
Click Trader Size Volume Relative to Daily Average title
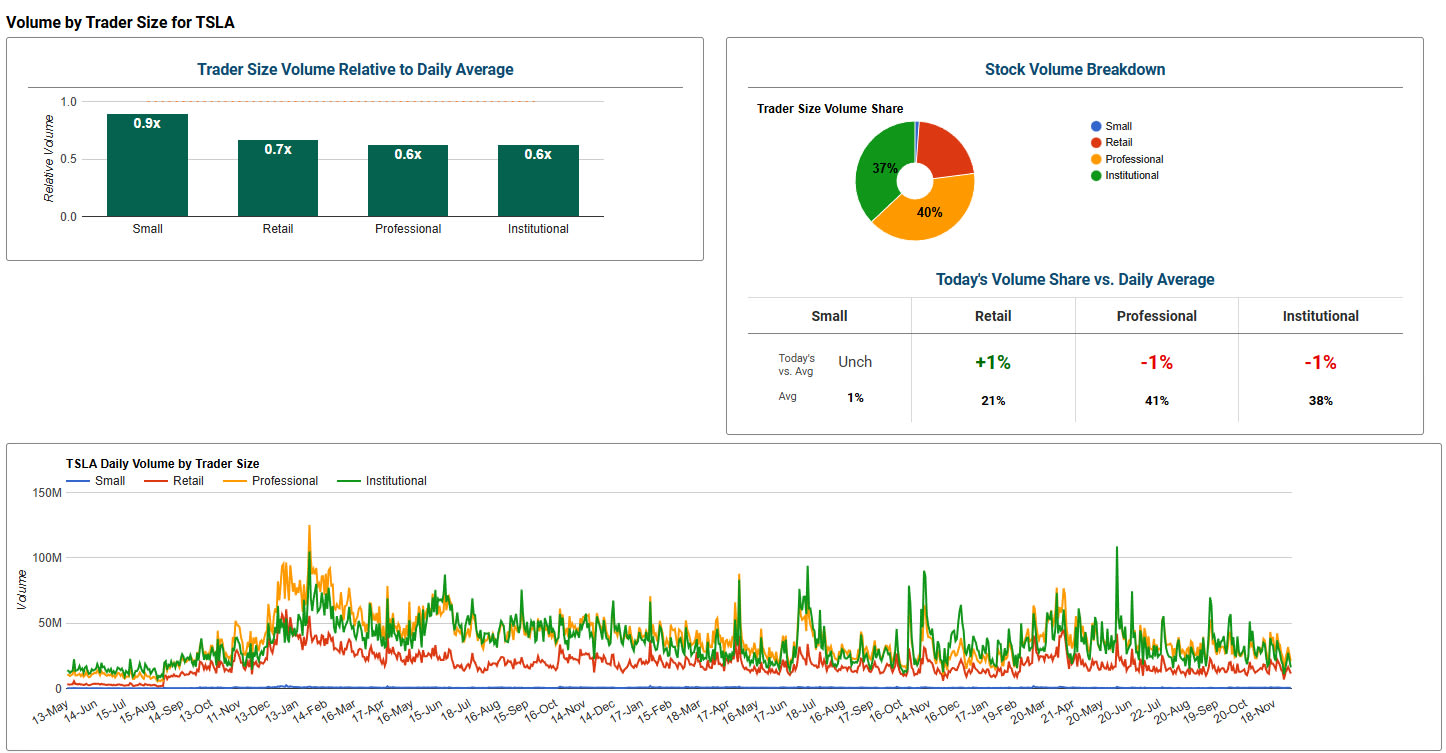click(x=355, y=70)
